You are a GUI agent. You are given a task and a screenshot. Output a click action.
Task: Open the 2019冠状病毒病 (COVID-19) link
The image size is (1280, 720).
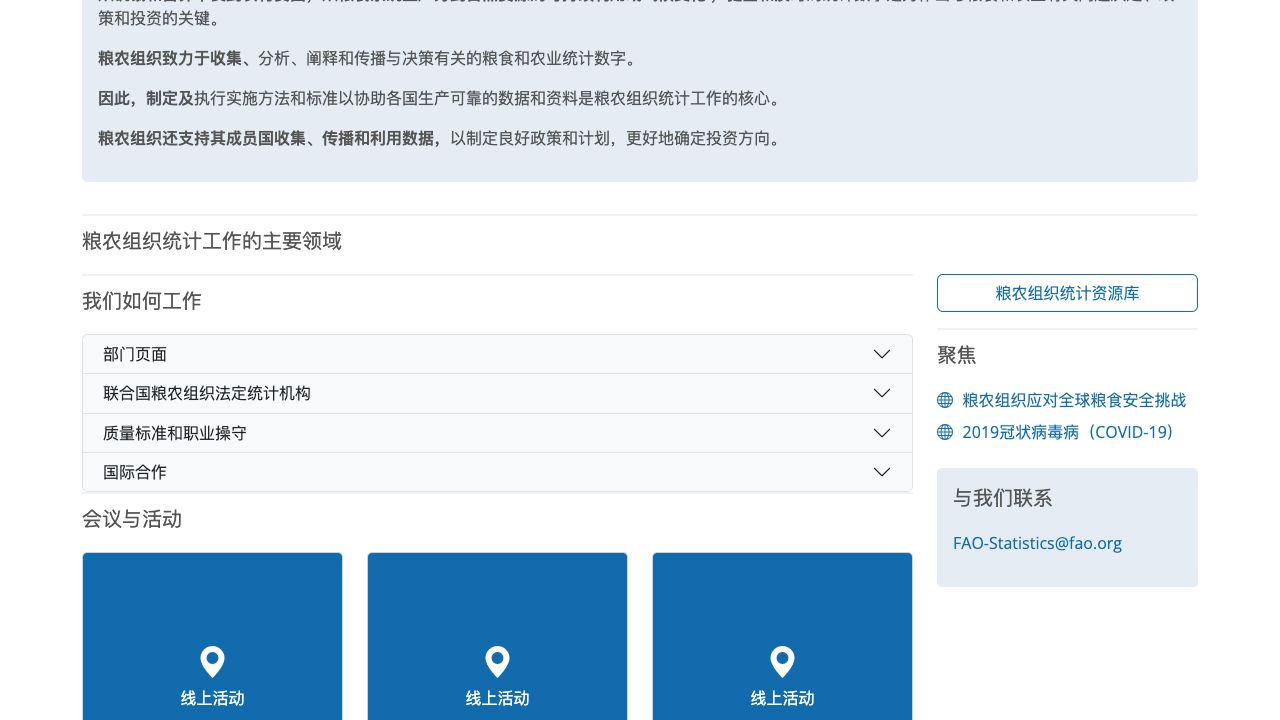click(1067, 432)
